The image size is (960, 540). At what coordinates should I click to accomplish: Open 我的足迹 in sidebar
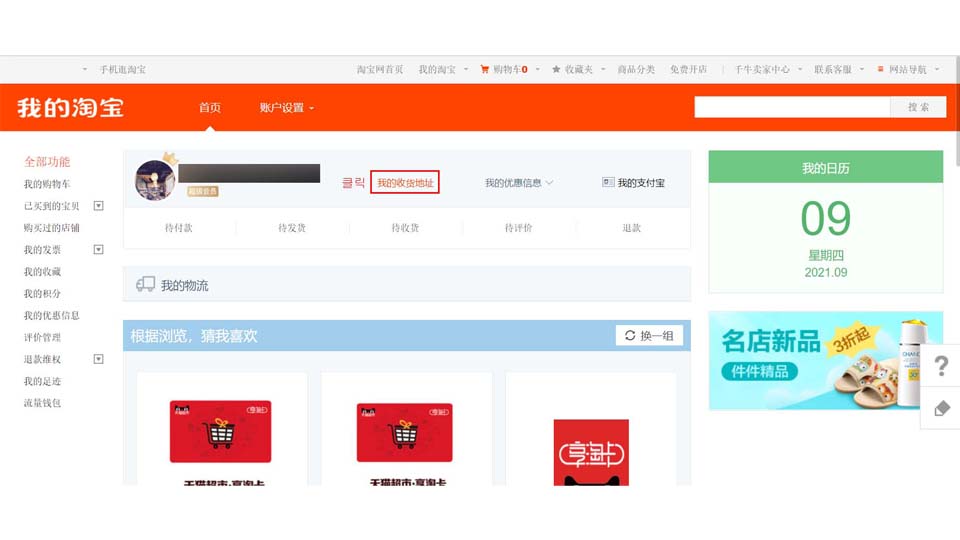42,381
